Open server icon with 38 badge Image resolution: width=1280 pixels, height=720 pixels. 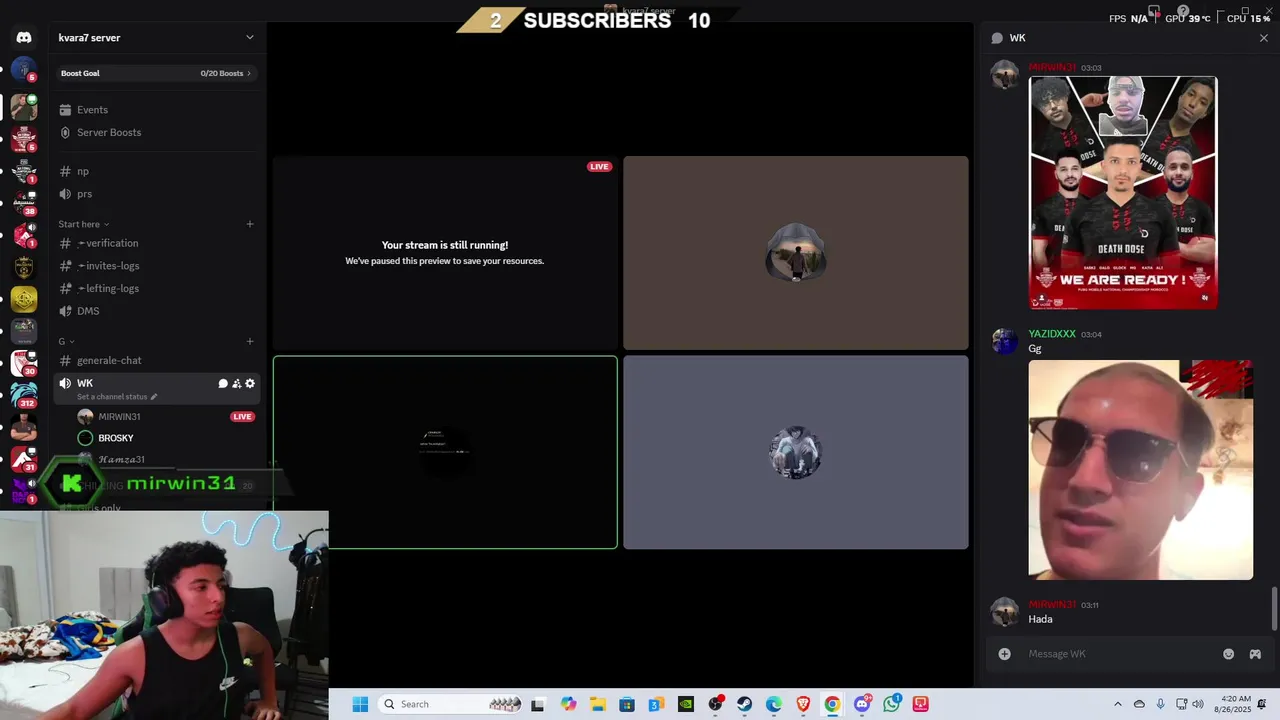(x=24, y=203)
